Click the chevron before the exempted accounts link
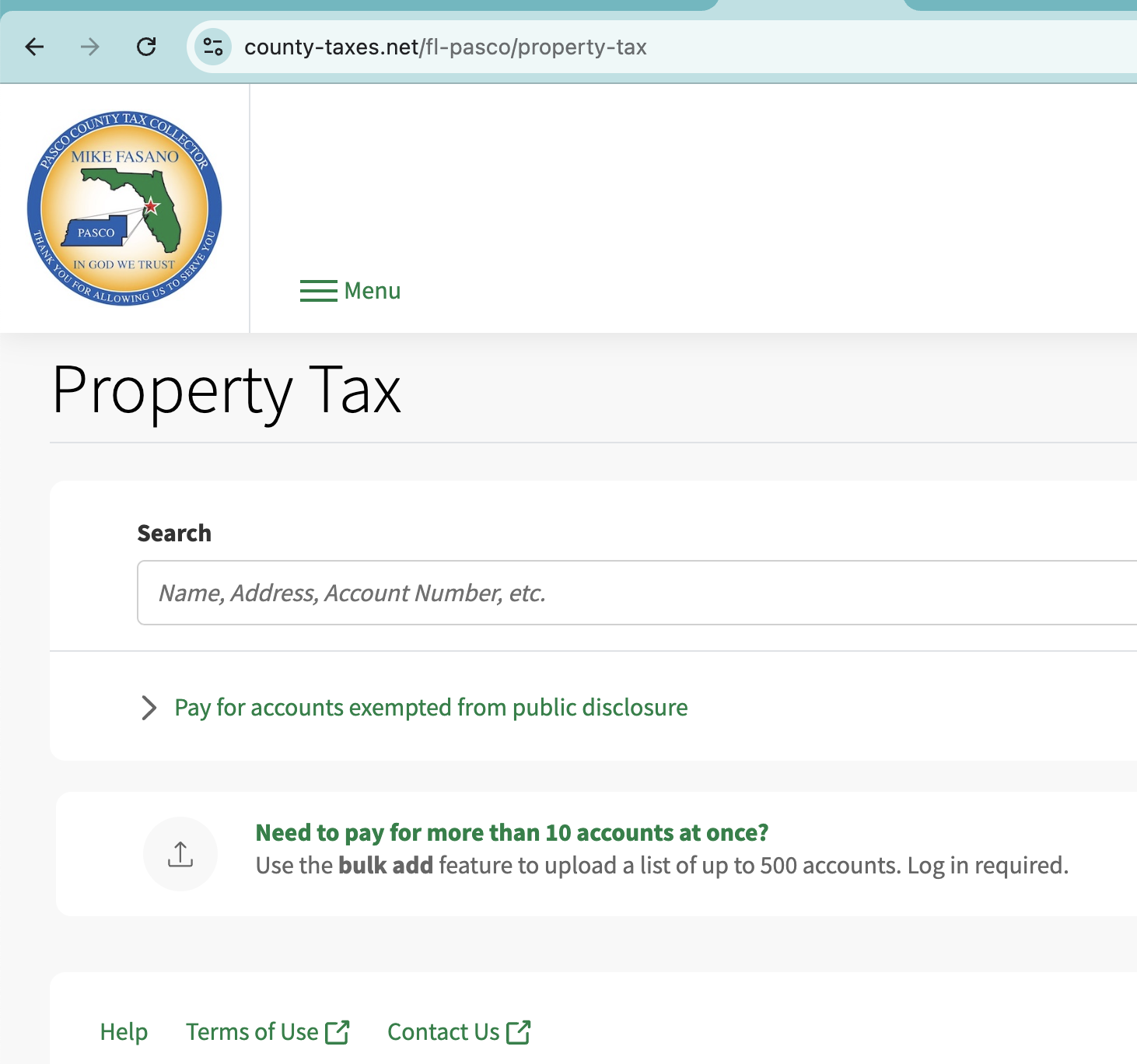The image size is (1137, 1064). coord(149,708)
